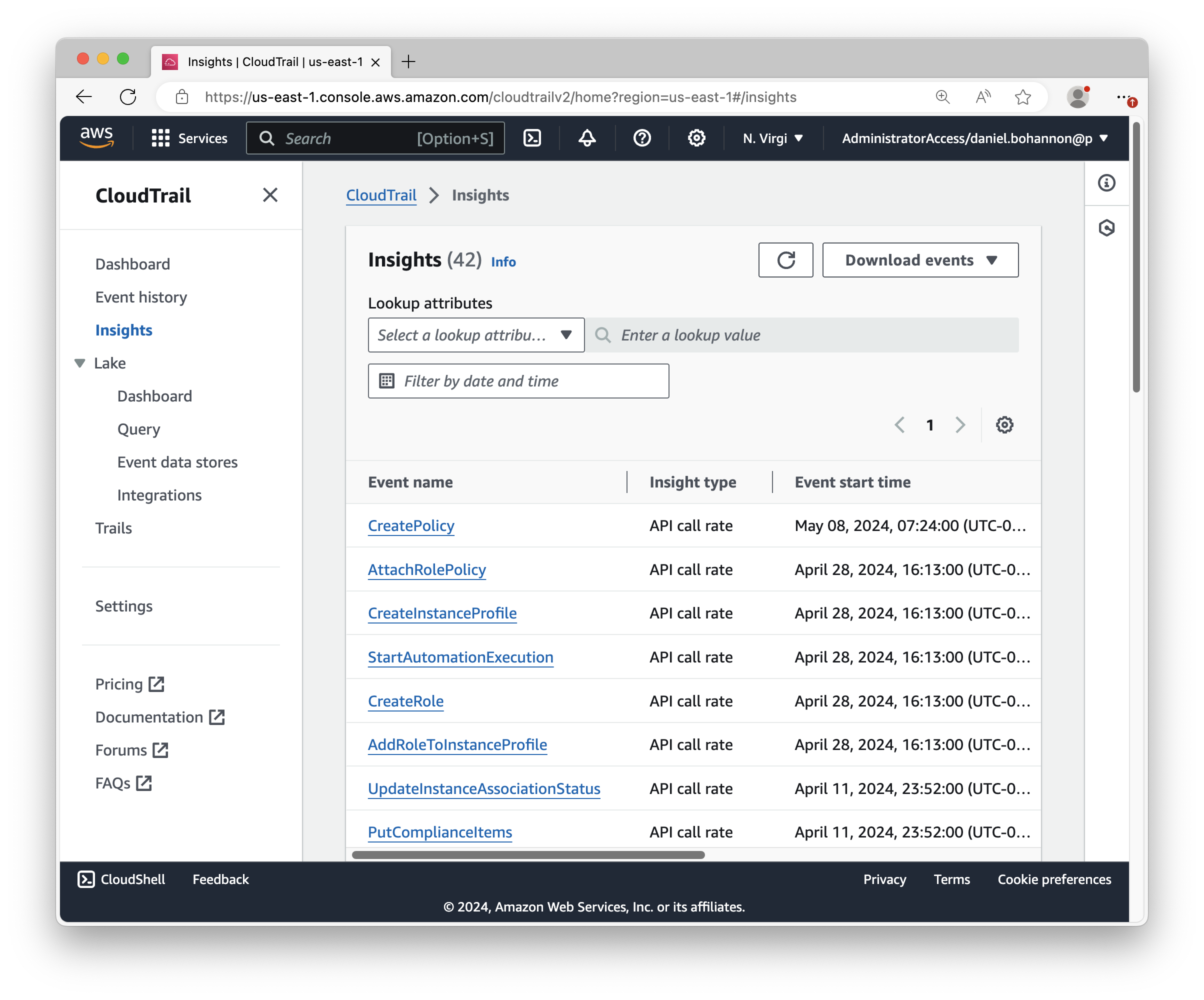
Task: Open the calendar date filter icon
Action: (x=387, y=380)
